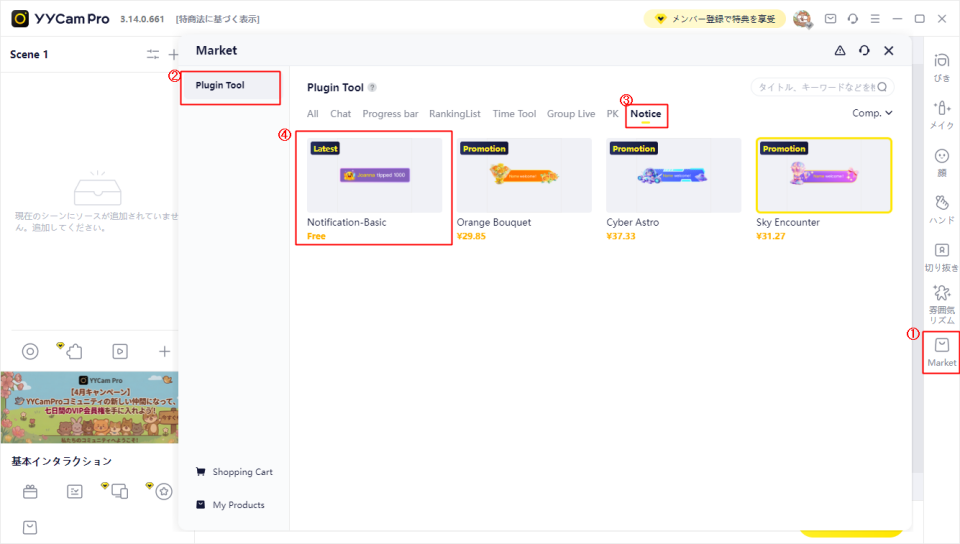Viewport: 960px width, 544px height.
Task: Expand the Comp. sort dropdown
Action: coord(872,114)
